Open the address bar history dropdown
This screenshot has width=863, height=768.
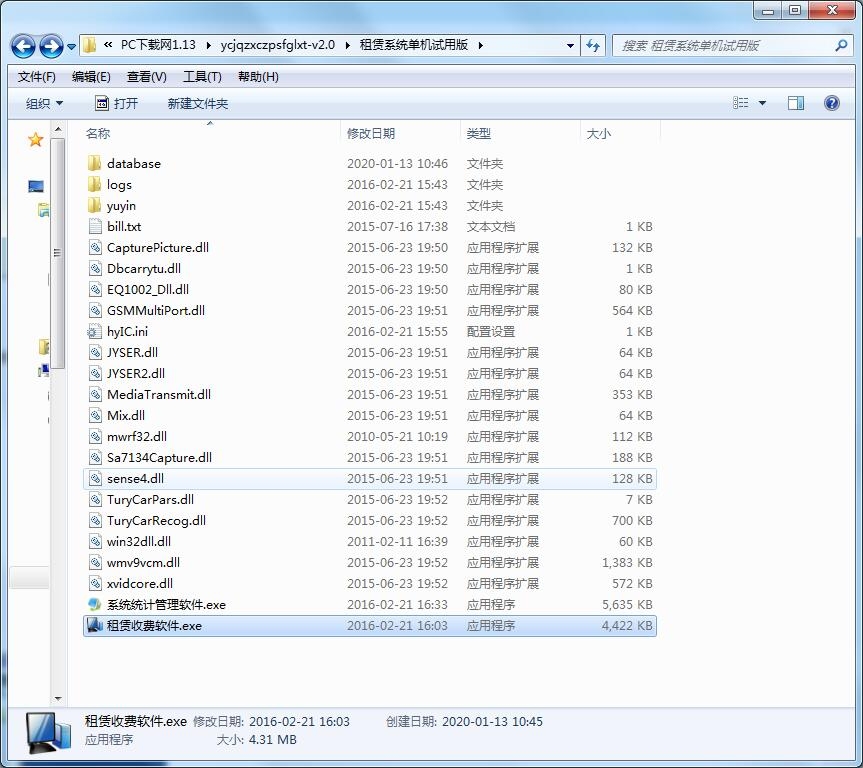pos(570,46)
